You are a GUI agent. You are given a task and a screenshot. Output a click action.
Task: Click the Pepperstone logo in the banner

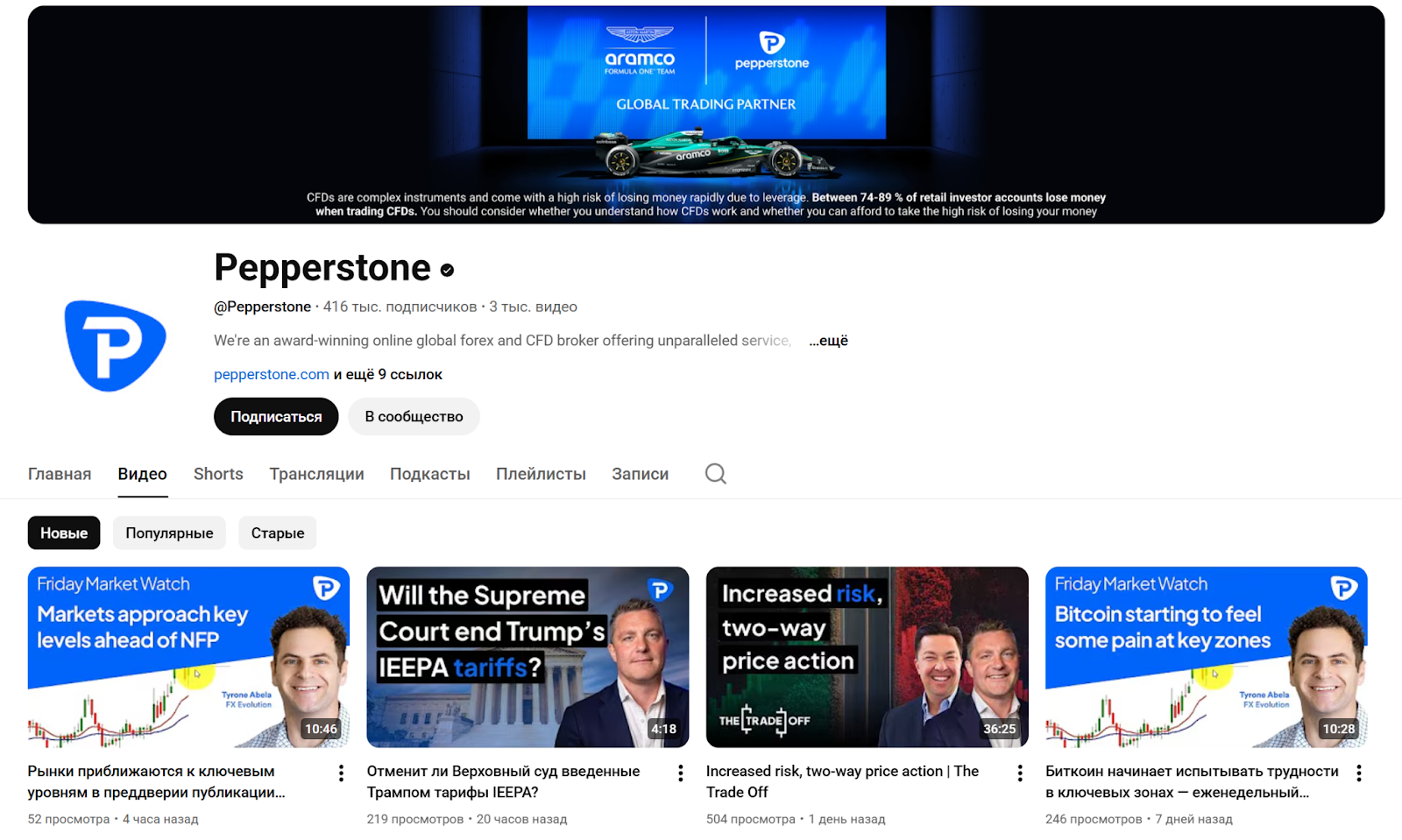point(772,50)
